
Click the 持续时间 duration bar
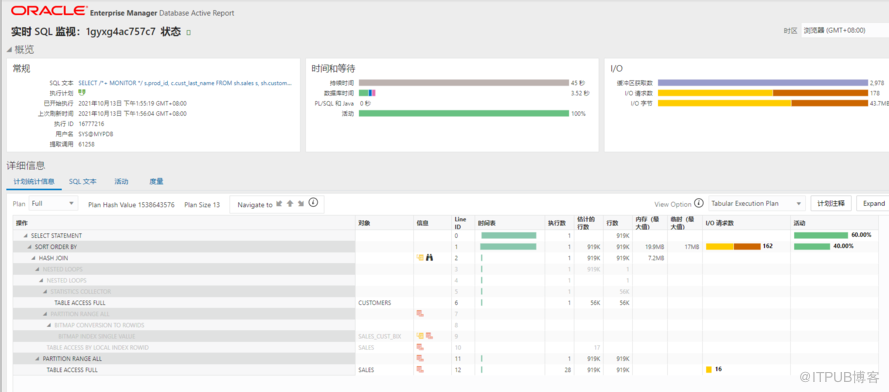pos(463,83)
